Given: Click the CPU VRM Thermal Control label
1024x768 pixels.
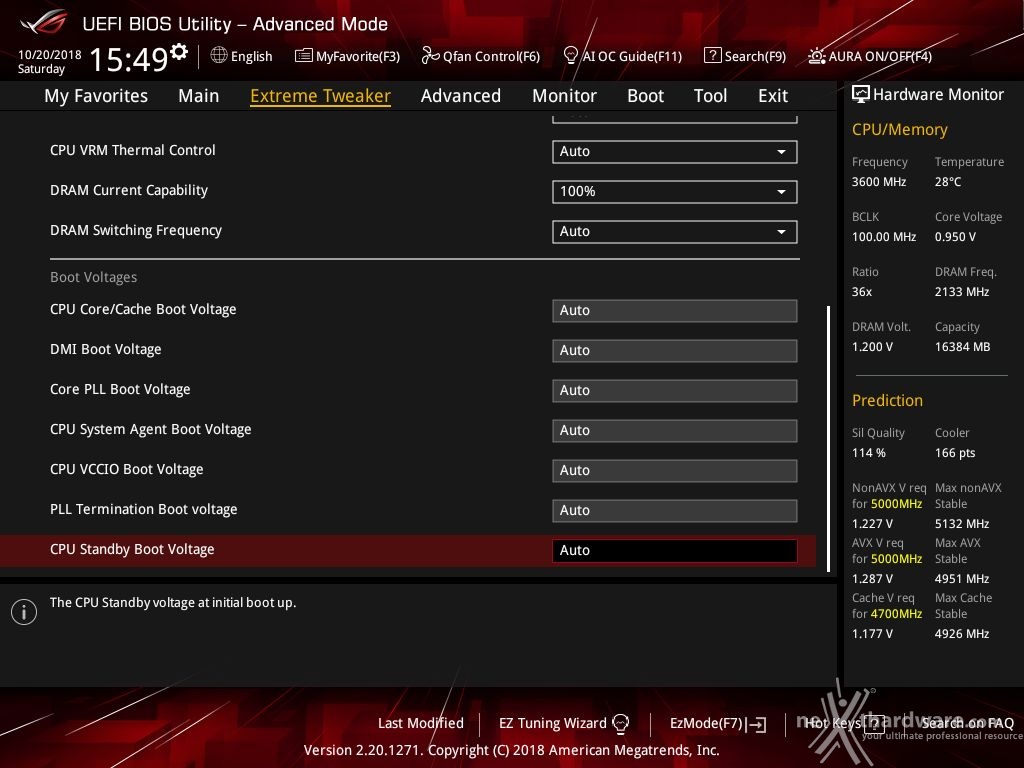Looking at the screenshot, I should click(133, 150).
